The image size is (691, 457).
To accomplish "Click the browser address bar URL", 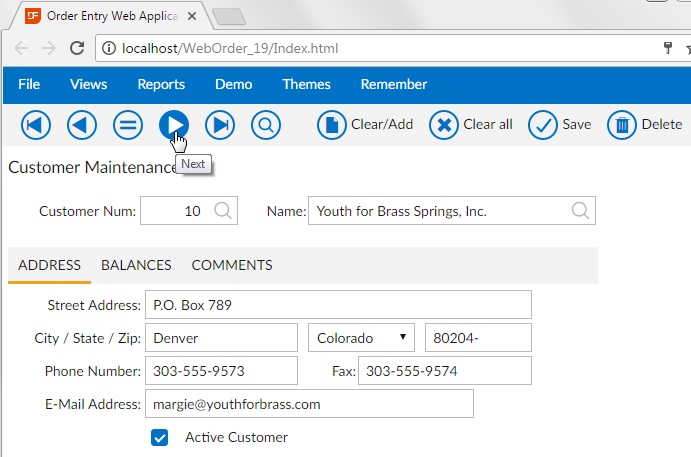I will click(230, 48).
